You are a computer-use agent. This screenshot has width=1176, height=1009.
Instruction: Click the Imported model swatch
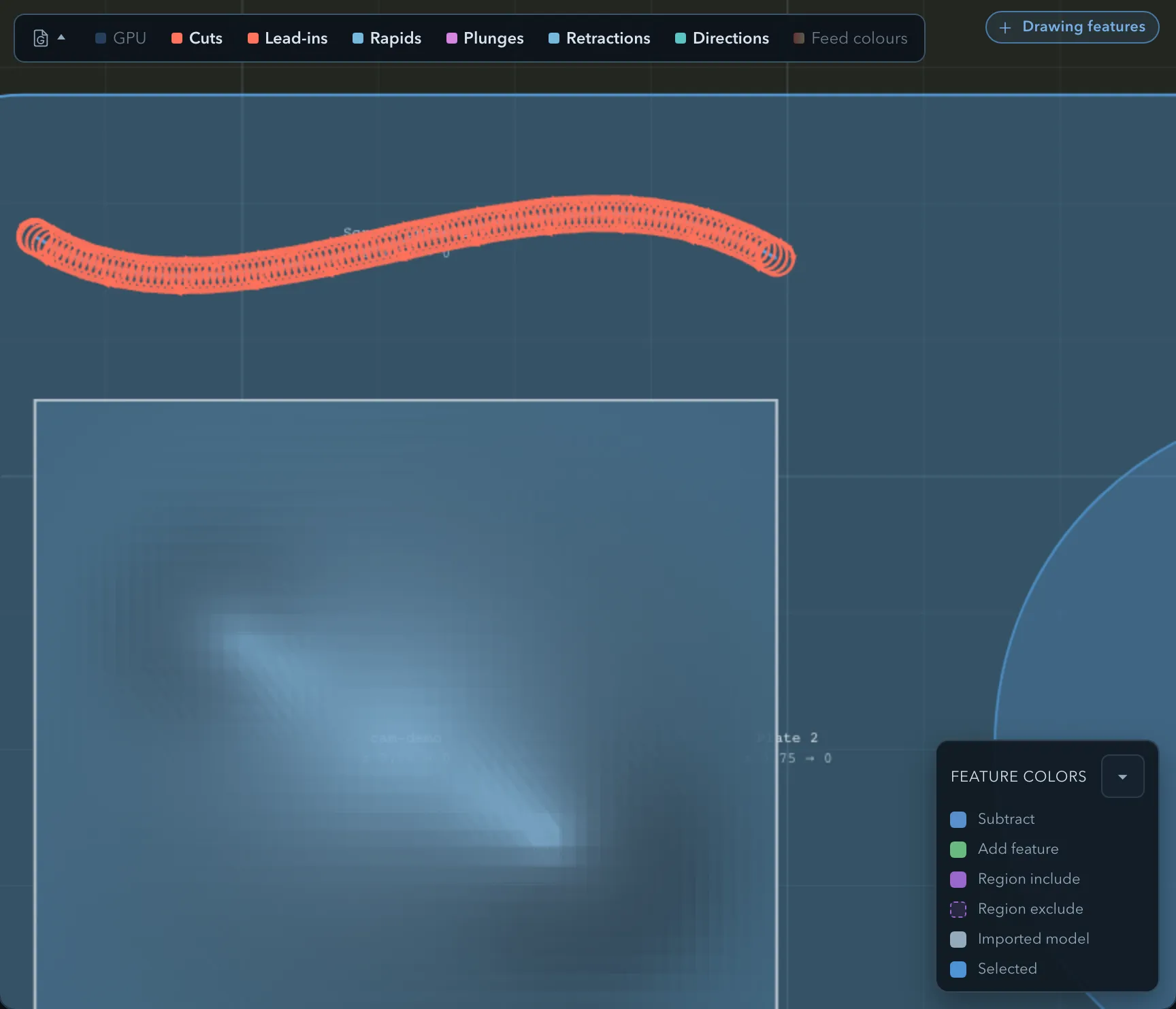(x=958, y=939)
